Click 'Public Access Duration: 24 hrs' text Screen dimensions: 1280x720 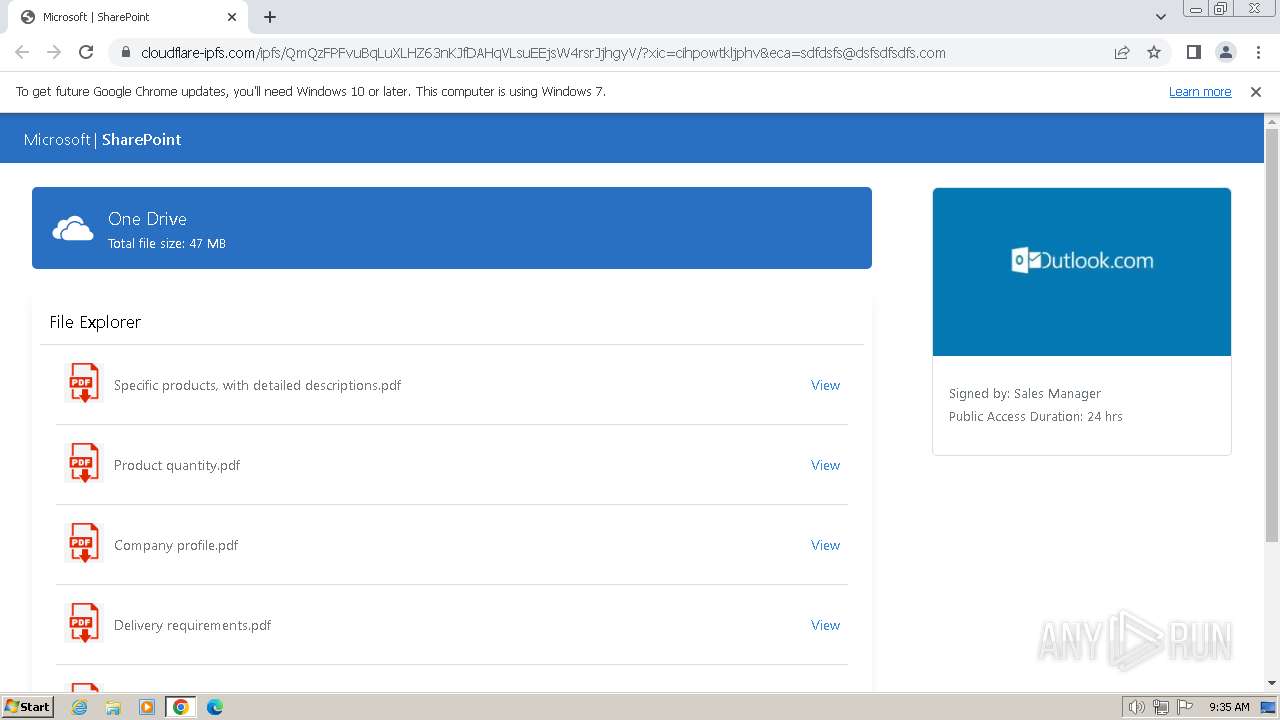point(1035,417)
